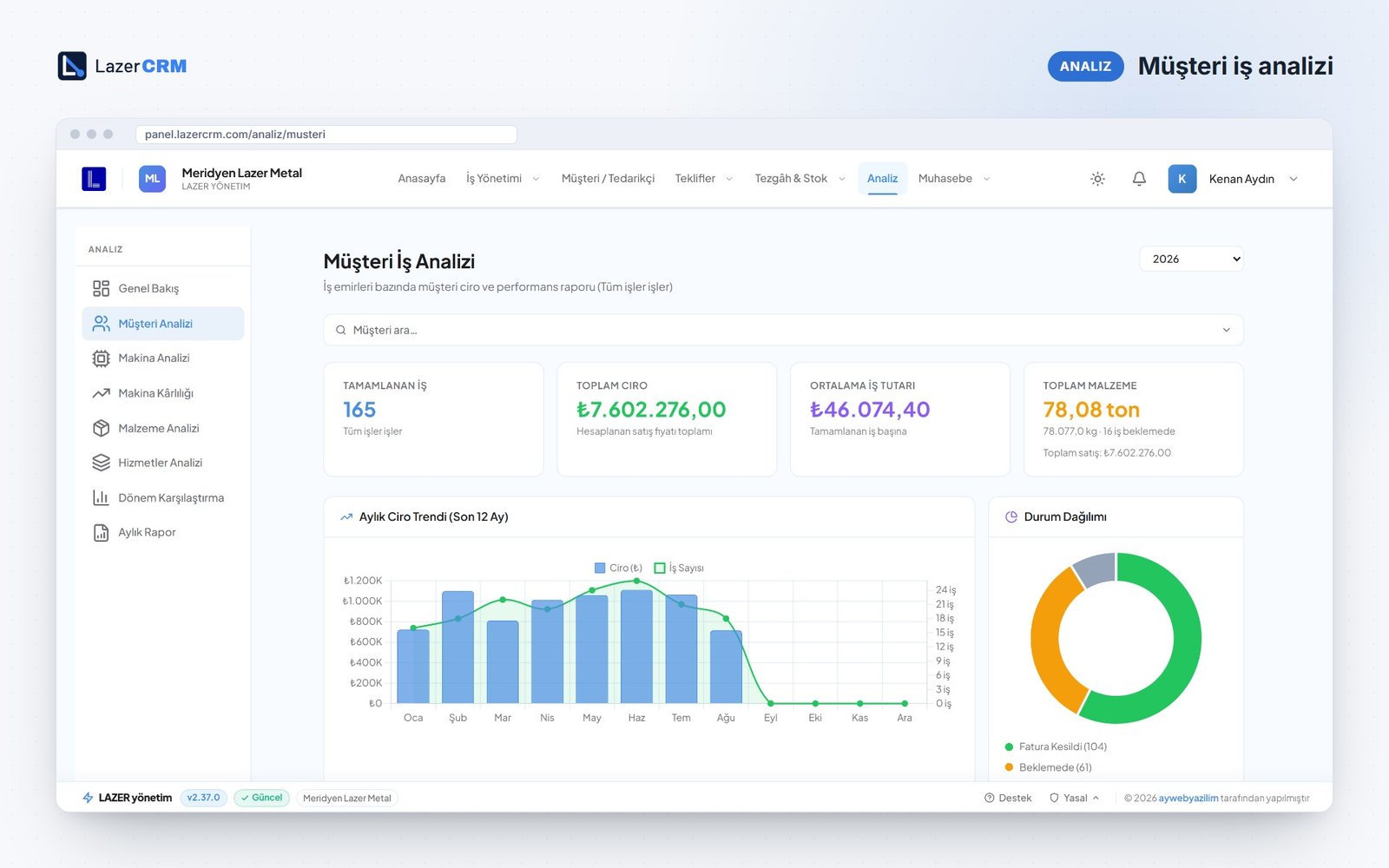This screenshot has width=1389, height=868.
Task: Open the 2026 year dropdown
Action: [x=1191, y=259]
